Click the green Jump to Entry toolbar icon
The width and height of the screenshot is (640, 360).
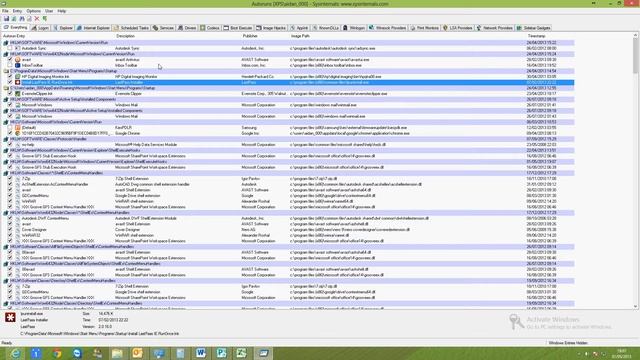tap(45, 19)
